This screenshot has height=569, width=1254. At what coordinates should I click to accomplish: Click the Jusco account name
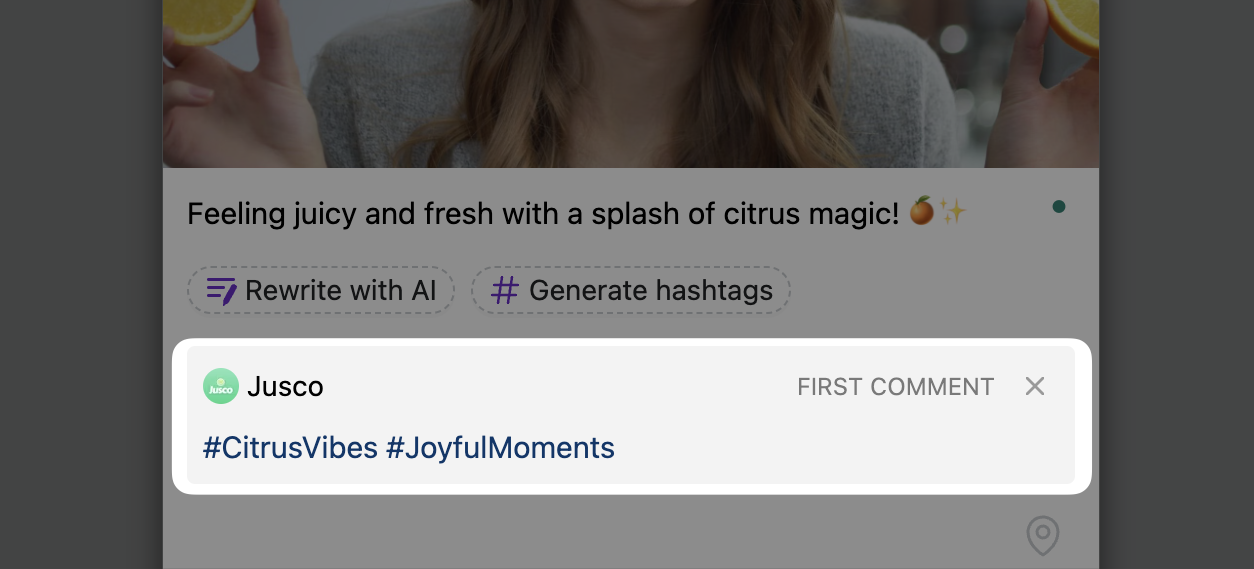(285, 387)
